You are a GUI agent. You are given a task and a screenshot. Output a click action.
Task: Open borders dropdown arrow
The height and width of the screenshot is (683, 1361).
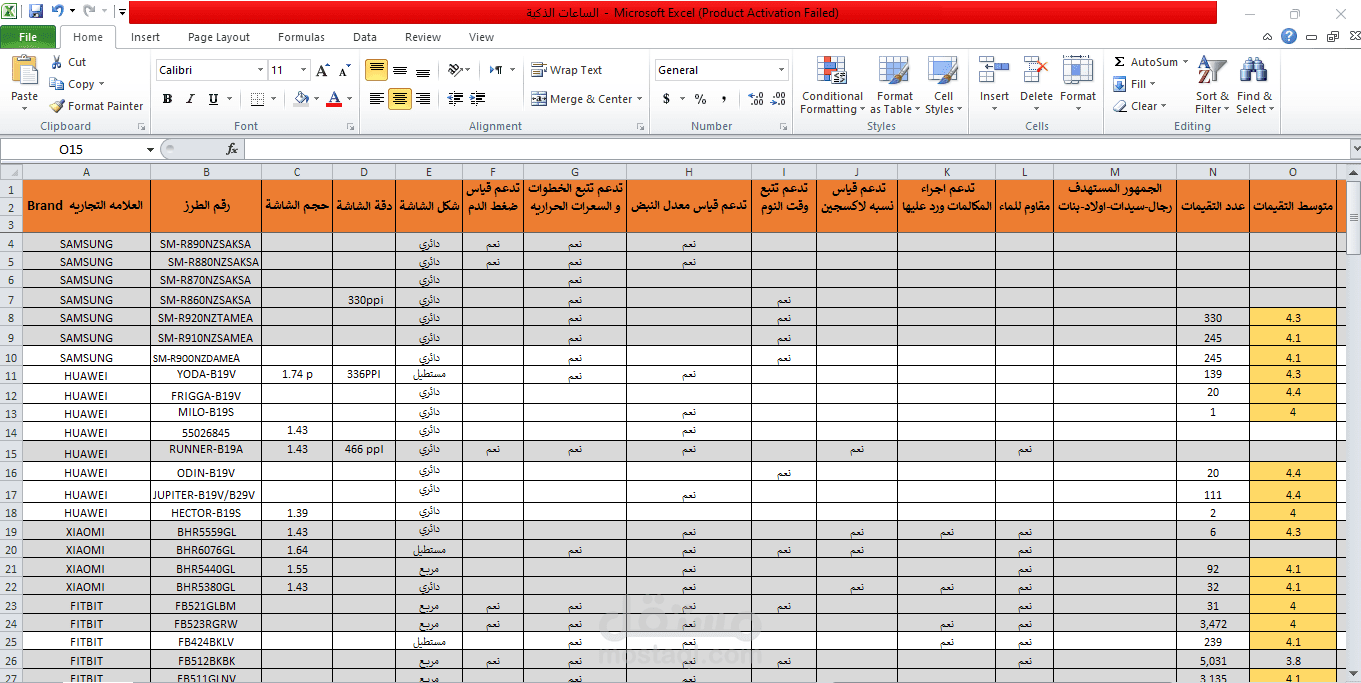coord(274,99)
